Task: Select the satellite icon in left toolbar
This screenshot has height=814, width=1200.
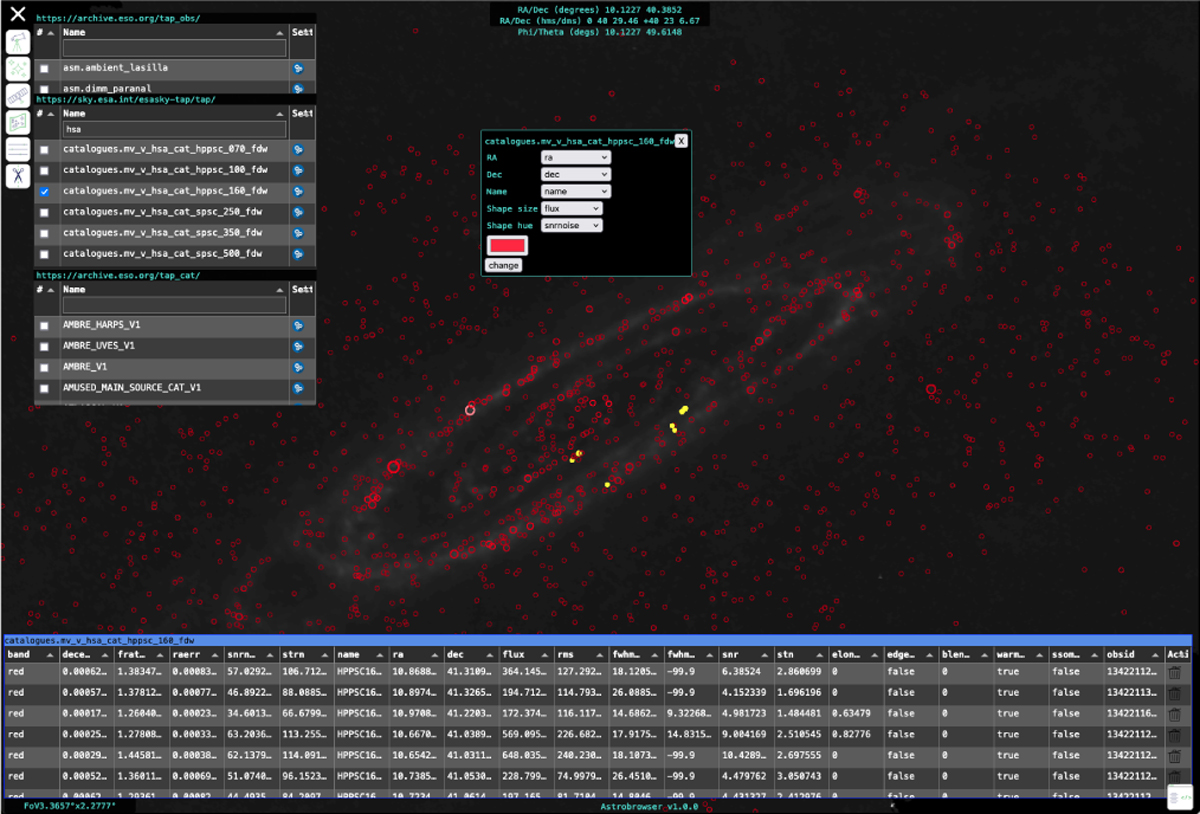Action: (x=17, y=96)
